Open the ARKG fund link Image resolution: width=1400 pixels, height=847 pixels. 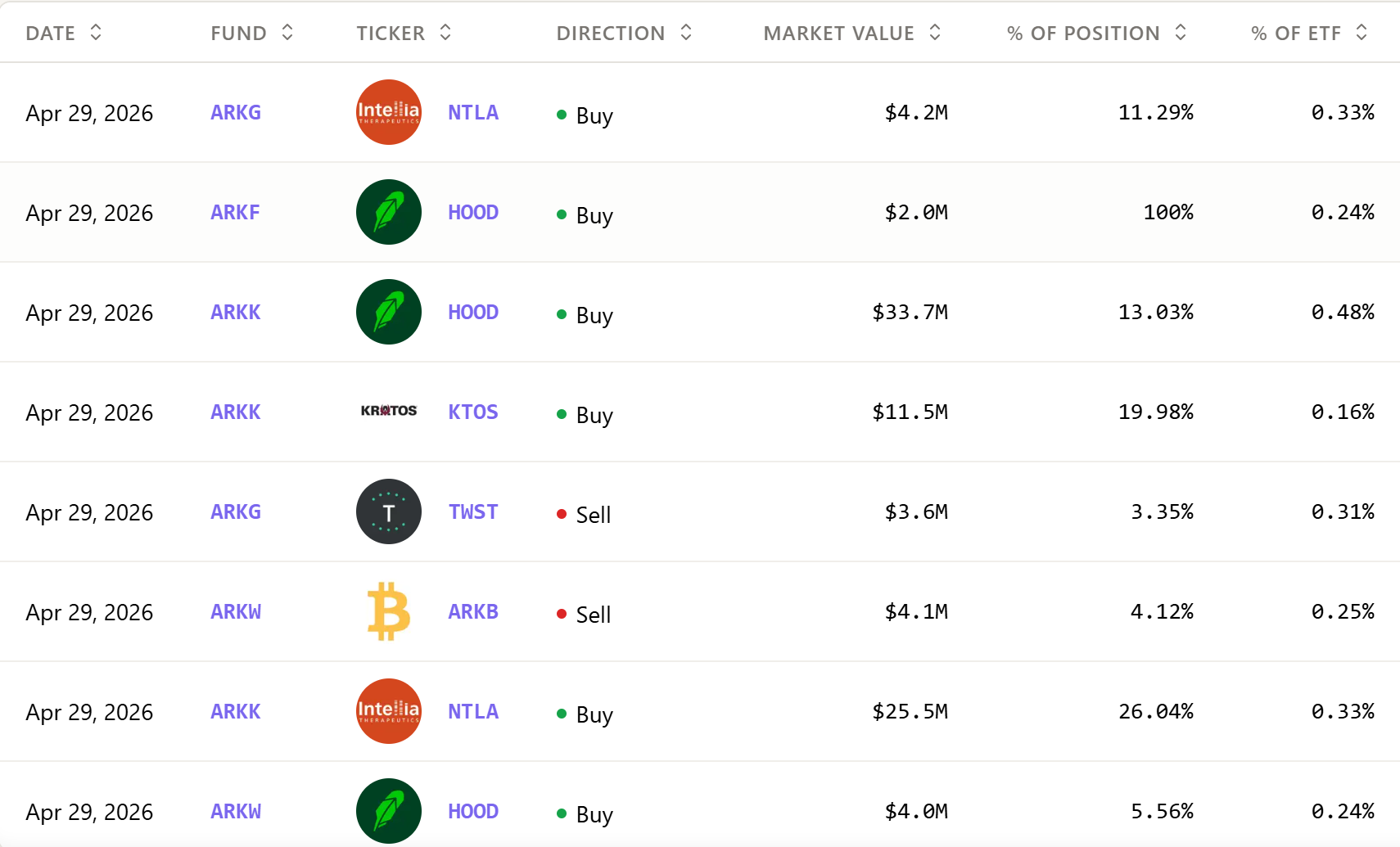click(x=236, y=112)
